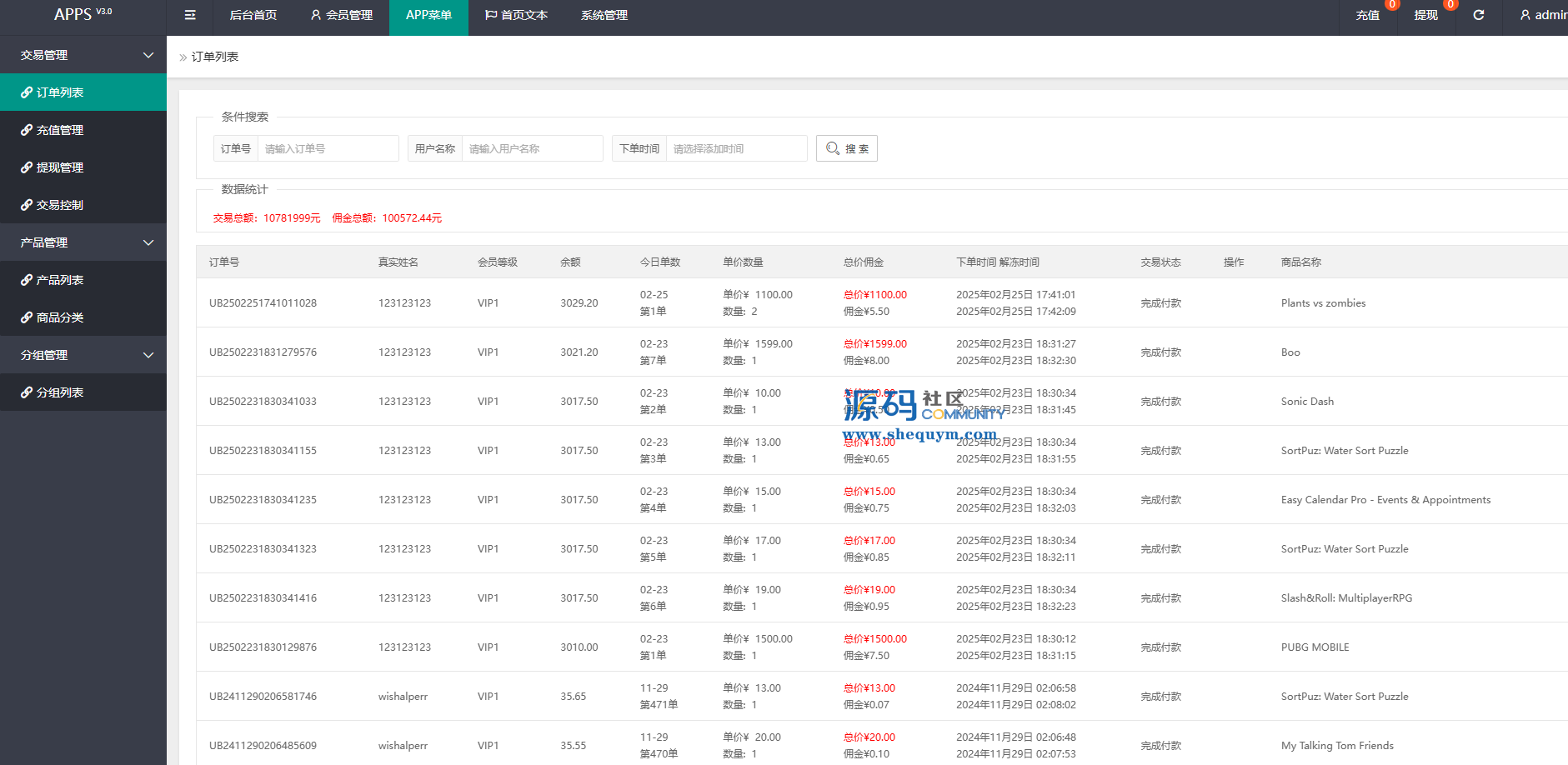Open the 会员管理 top menu
Viewport: 1568px width, 765px height.
(341, 15)
